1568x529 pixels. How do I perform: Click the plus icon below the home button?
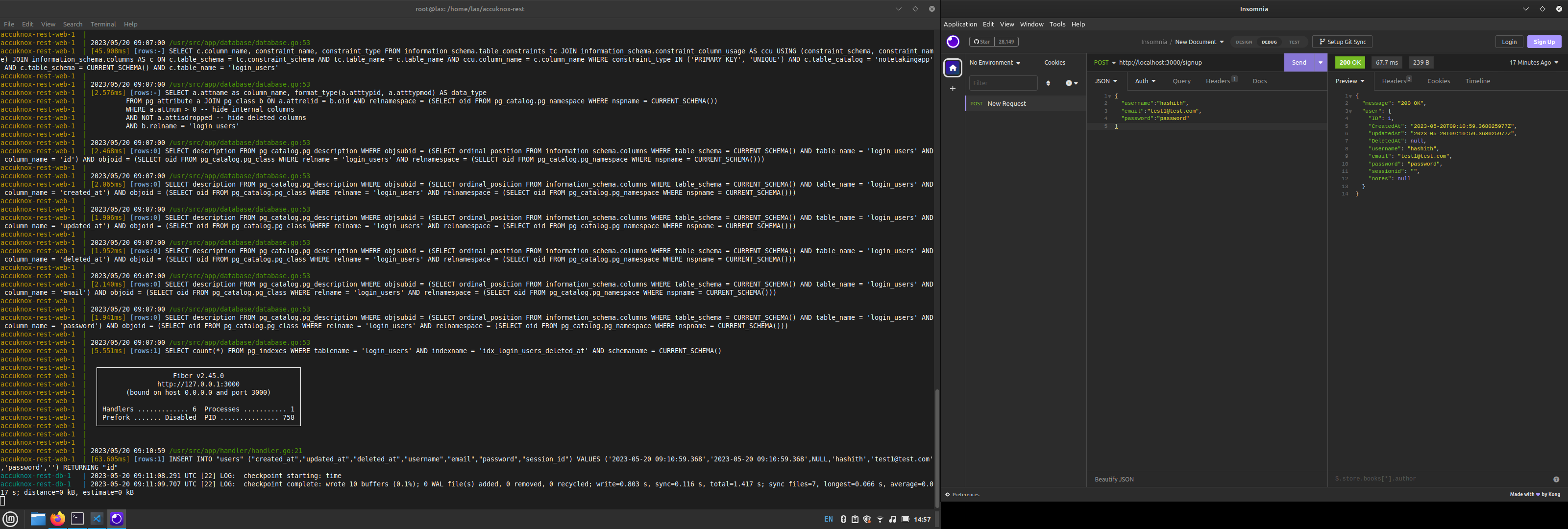[x=953, y=89]
